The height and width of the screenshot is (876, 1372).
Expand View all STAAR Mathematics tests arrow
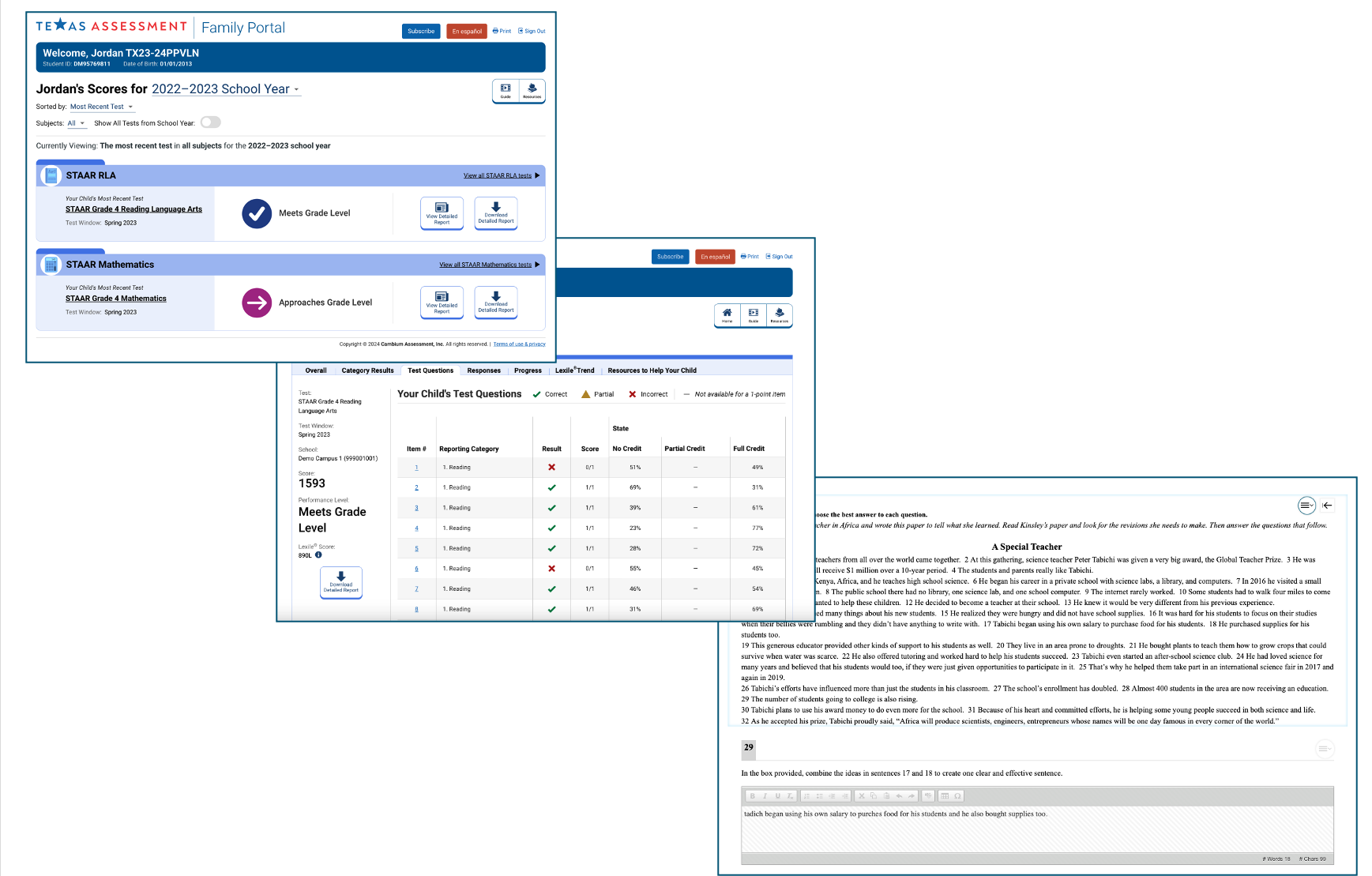538,265
